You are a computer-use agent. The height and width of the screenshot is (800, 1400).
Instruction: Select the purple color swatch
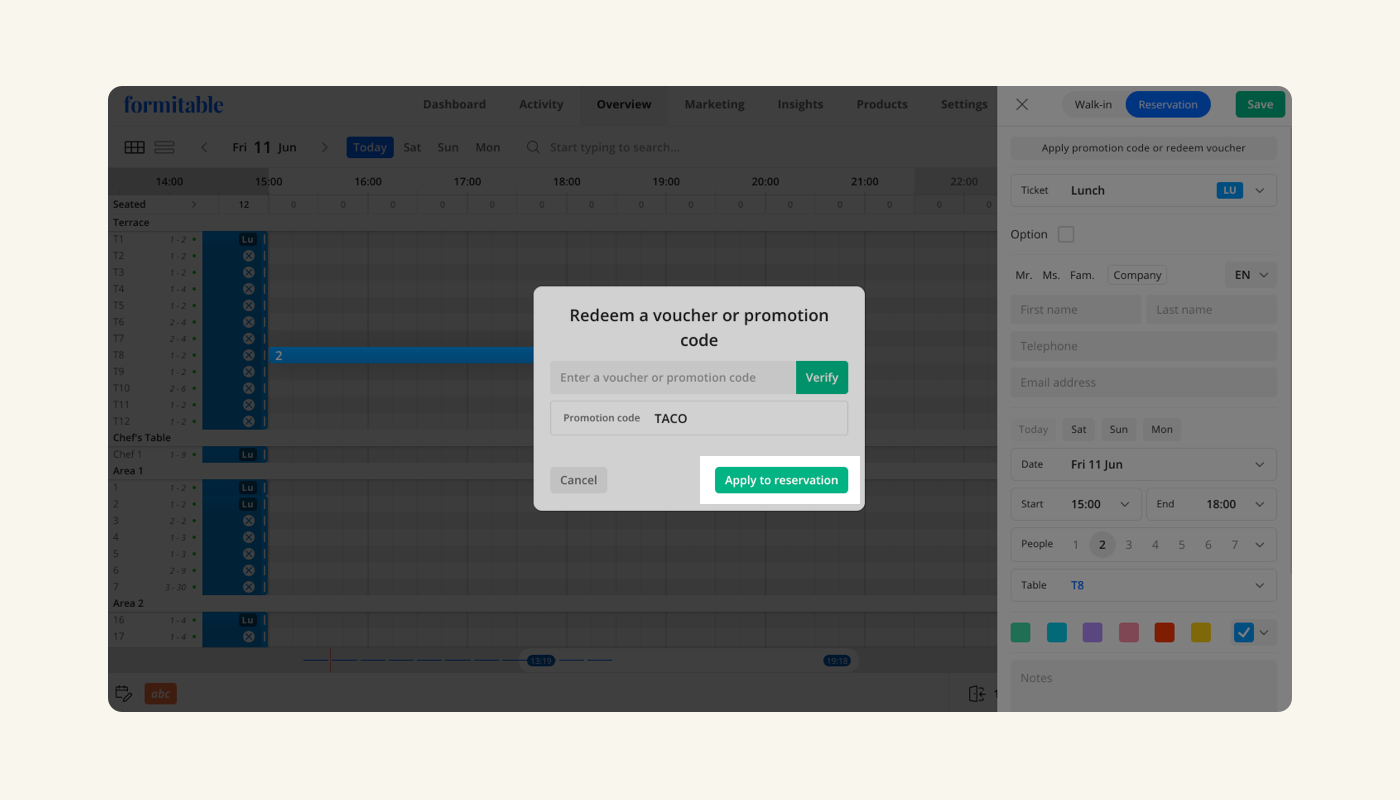[1092, 632]
